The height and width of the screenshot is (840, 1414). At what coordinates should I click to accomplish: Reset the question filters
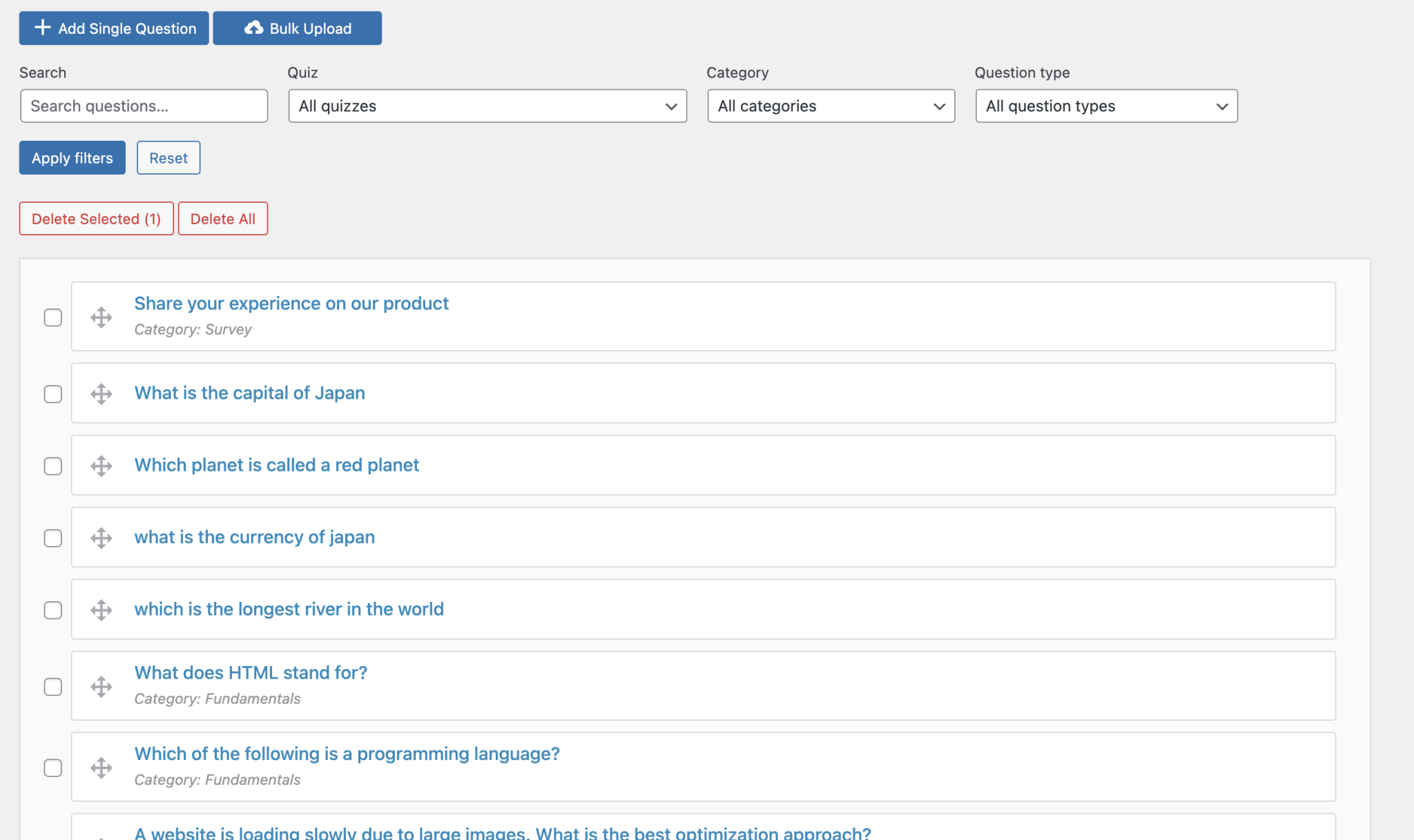[x=168, y=158]
